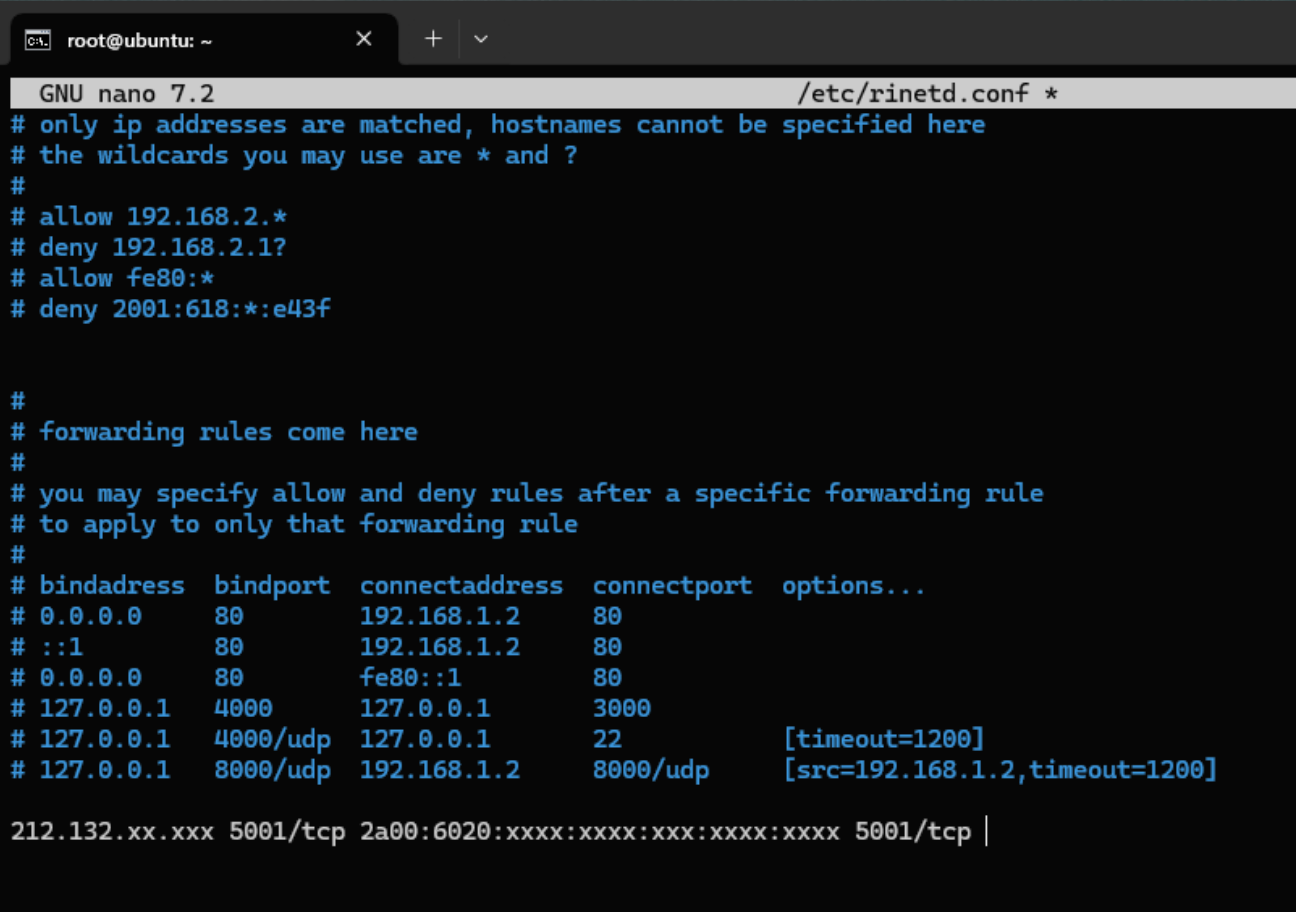
Task: Click the 2a00:6020 IPv6 connect address
Action: (599, 832)
